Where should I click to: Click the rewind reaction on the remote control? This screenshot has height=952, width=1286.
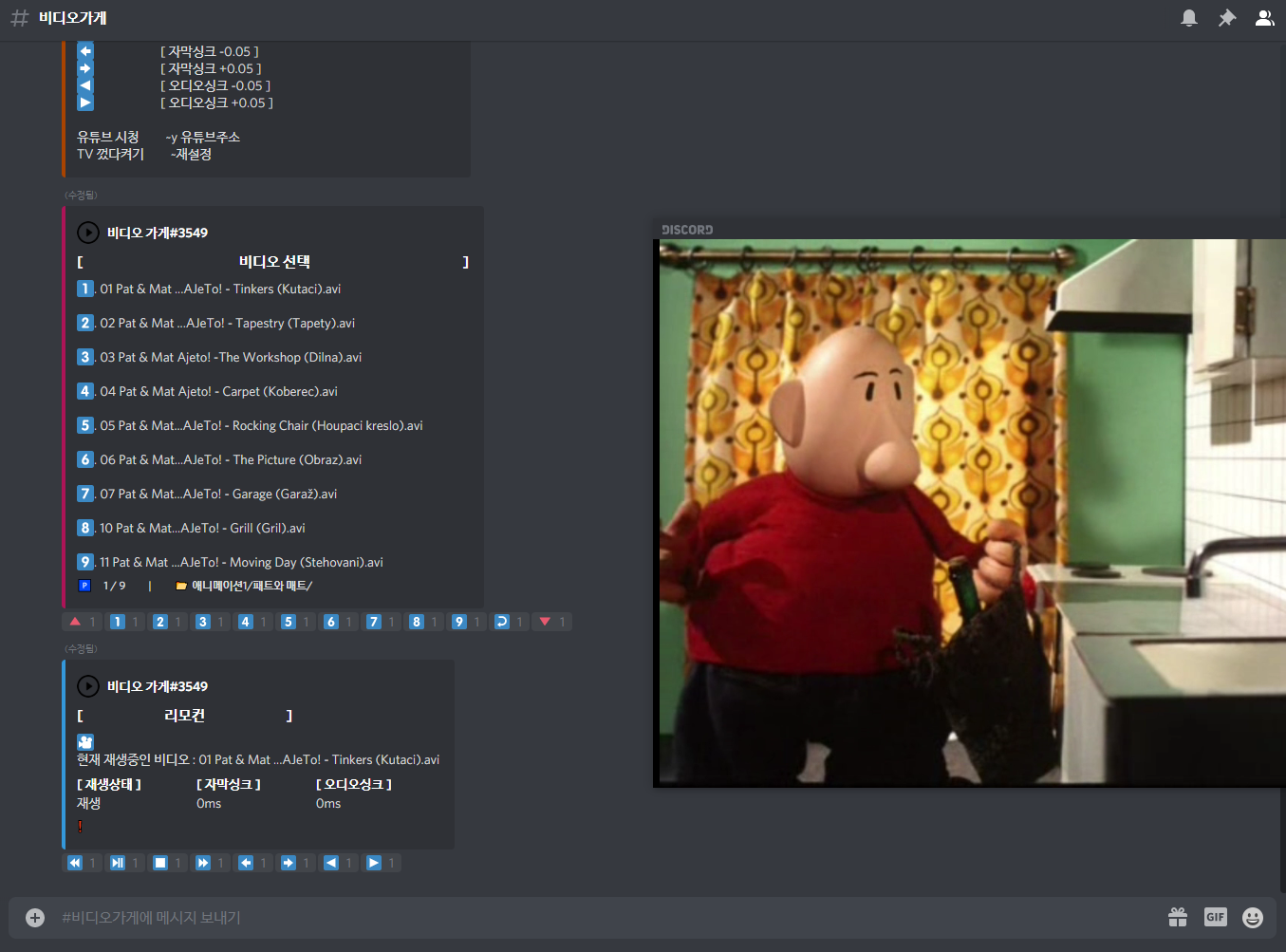click(x=75, y=862)
